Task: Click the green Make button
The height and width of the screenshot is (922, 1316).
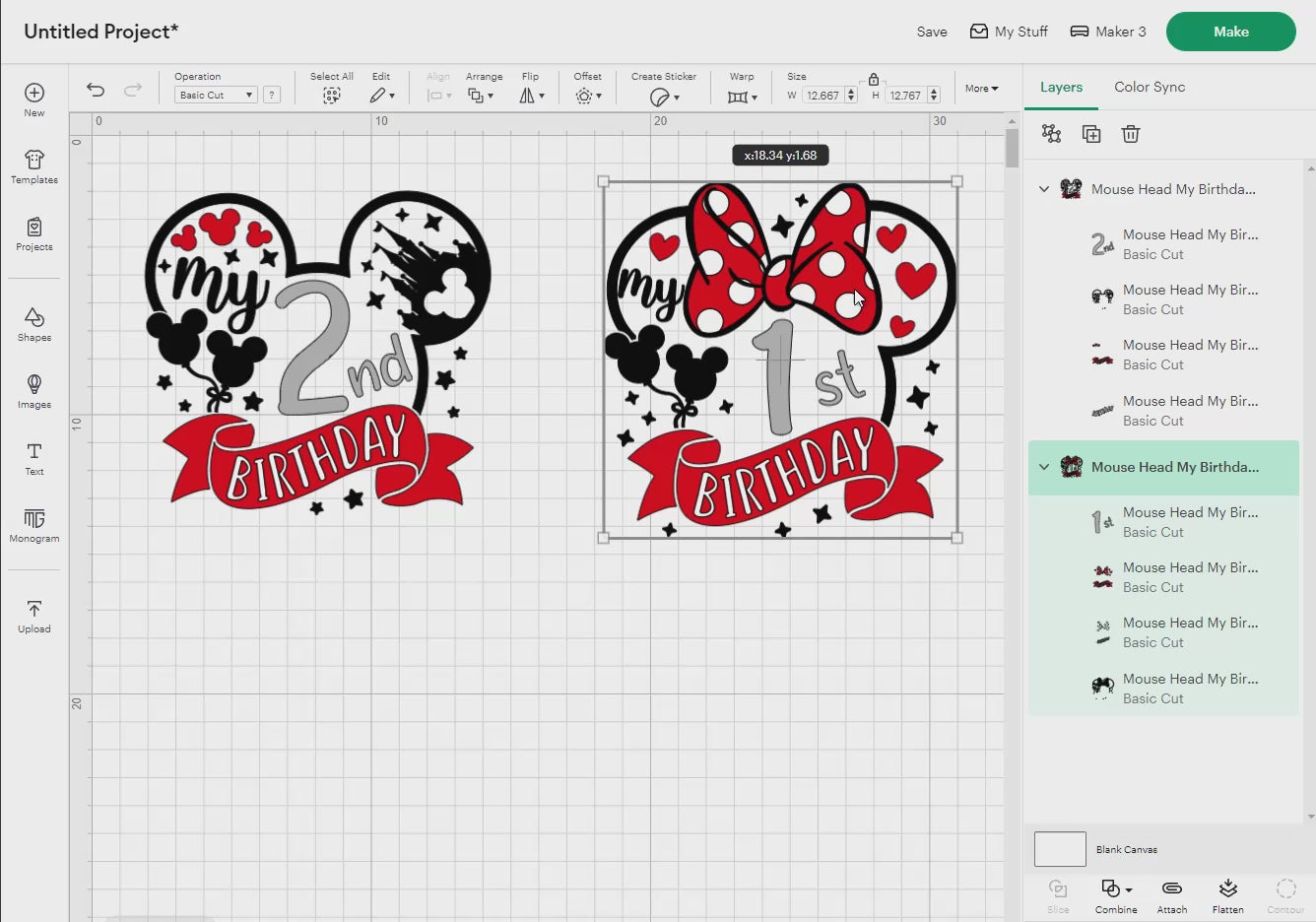Action: [x=1231, y=32]
